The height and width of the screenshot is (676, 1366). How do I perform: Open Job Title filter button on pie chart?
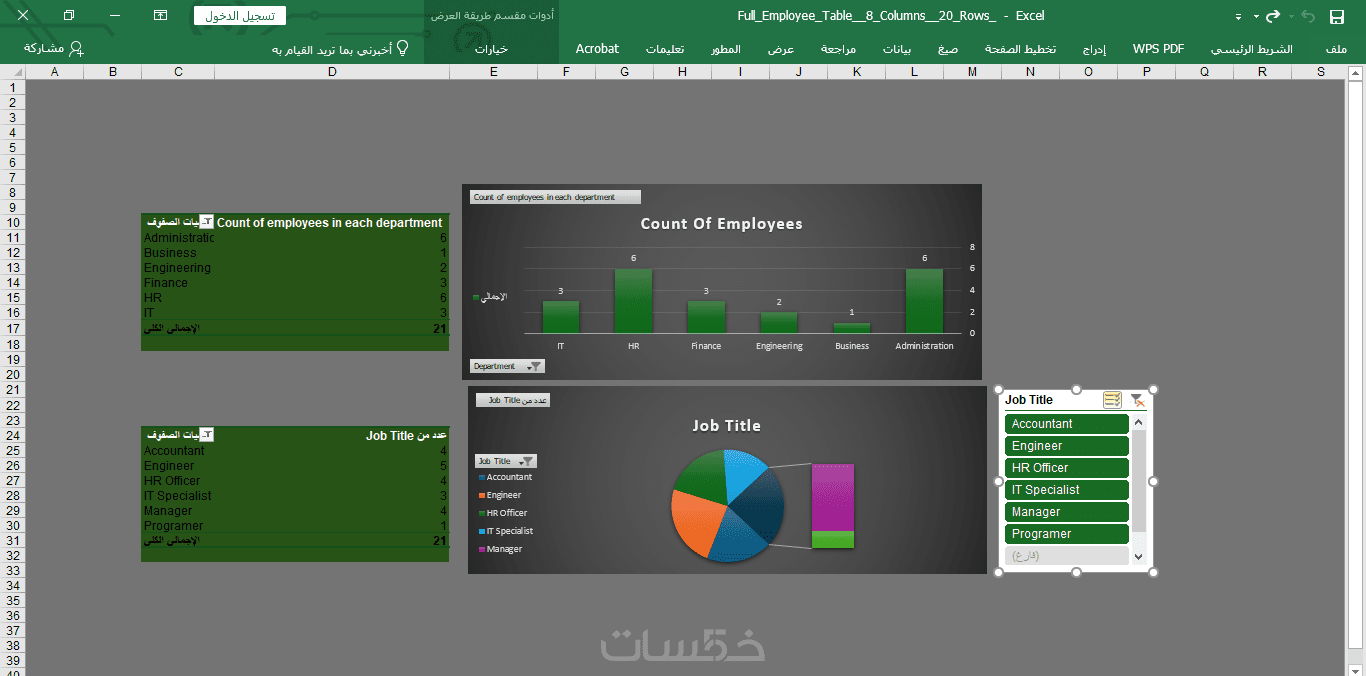(506, 461)
